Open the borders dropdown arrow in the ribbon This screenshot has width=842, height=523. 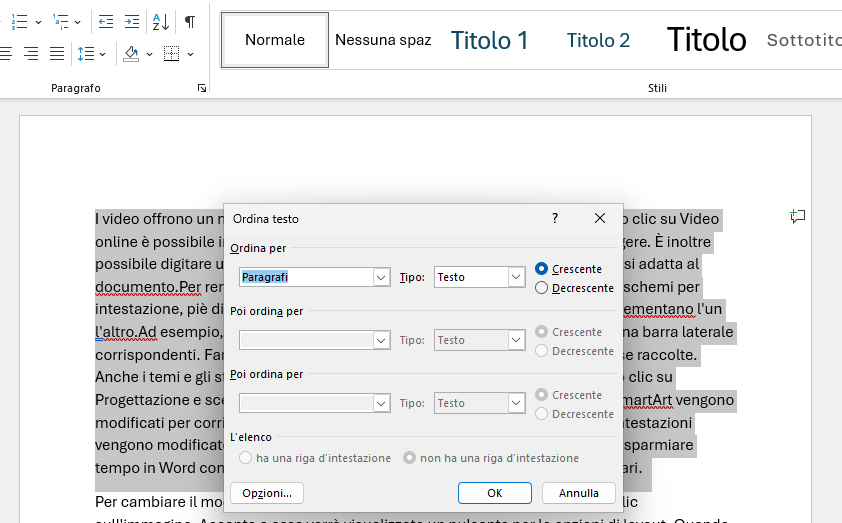[x=190, y=54]
